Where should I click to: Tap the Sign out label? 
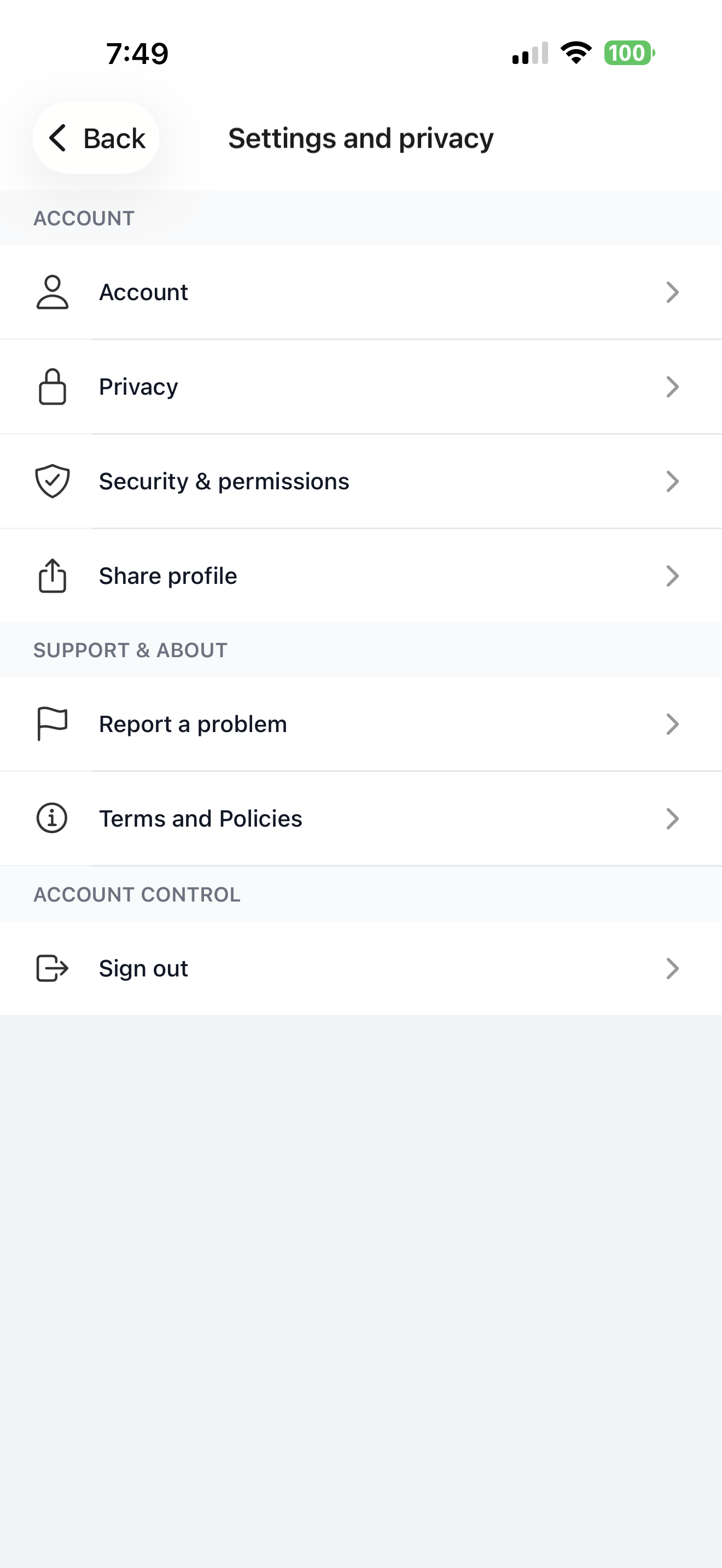[x=144, y=968]
